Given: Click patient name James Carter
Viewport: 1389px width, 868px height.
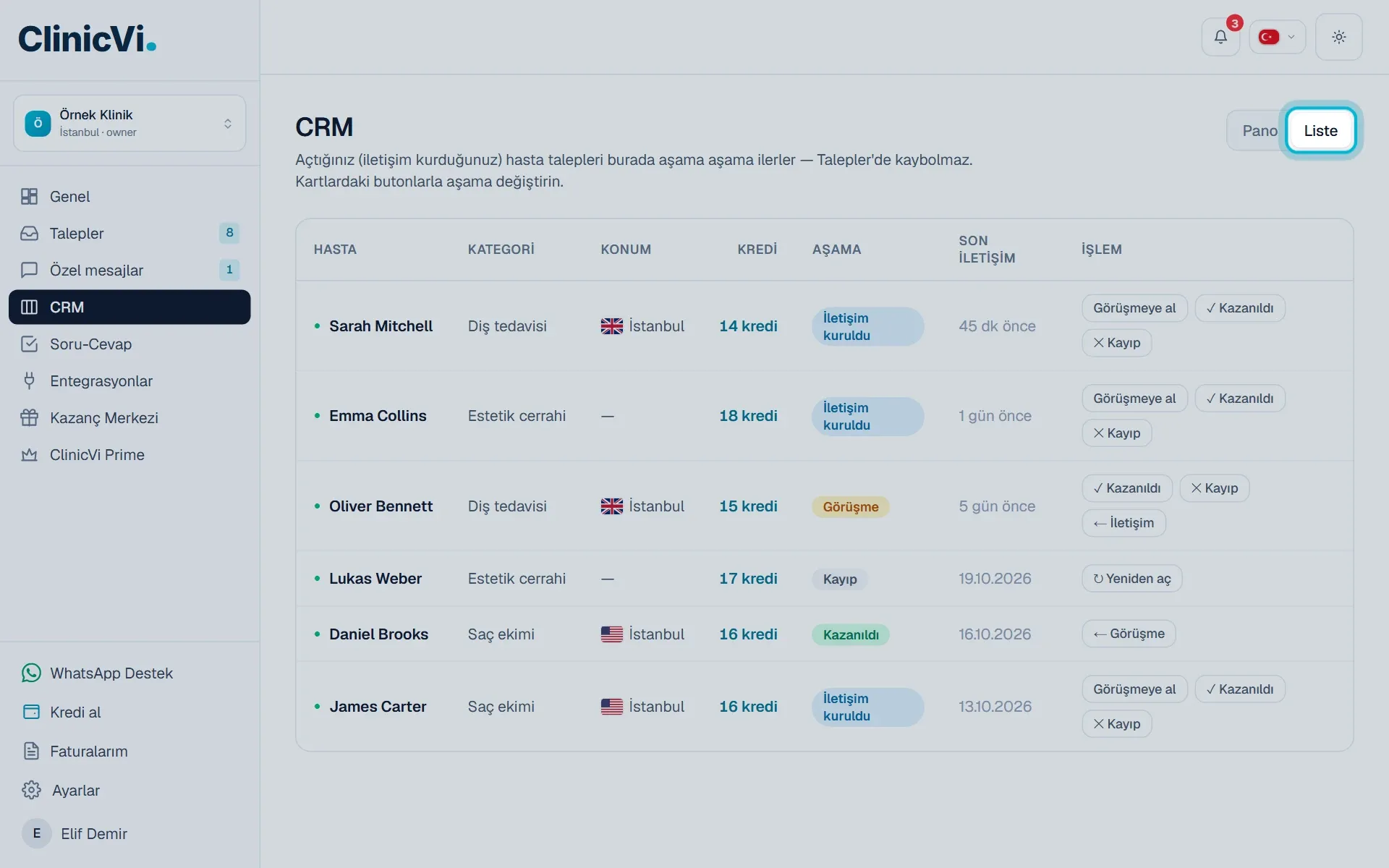Looking at the screenshot, I should pos(378,707).
